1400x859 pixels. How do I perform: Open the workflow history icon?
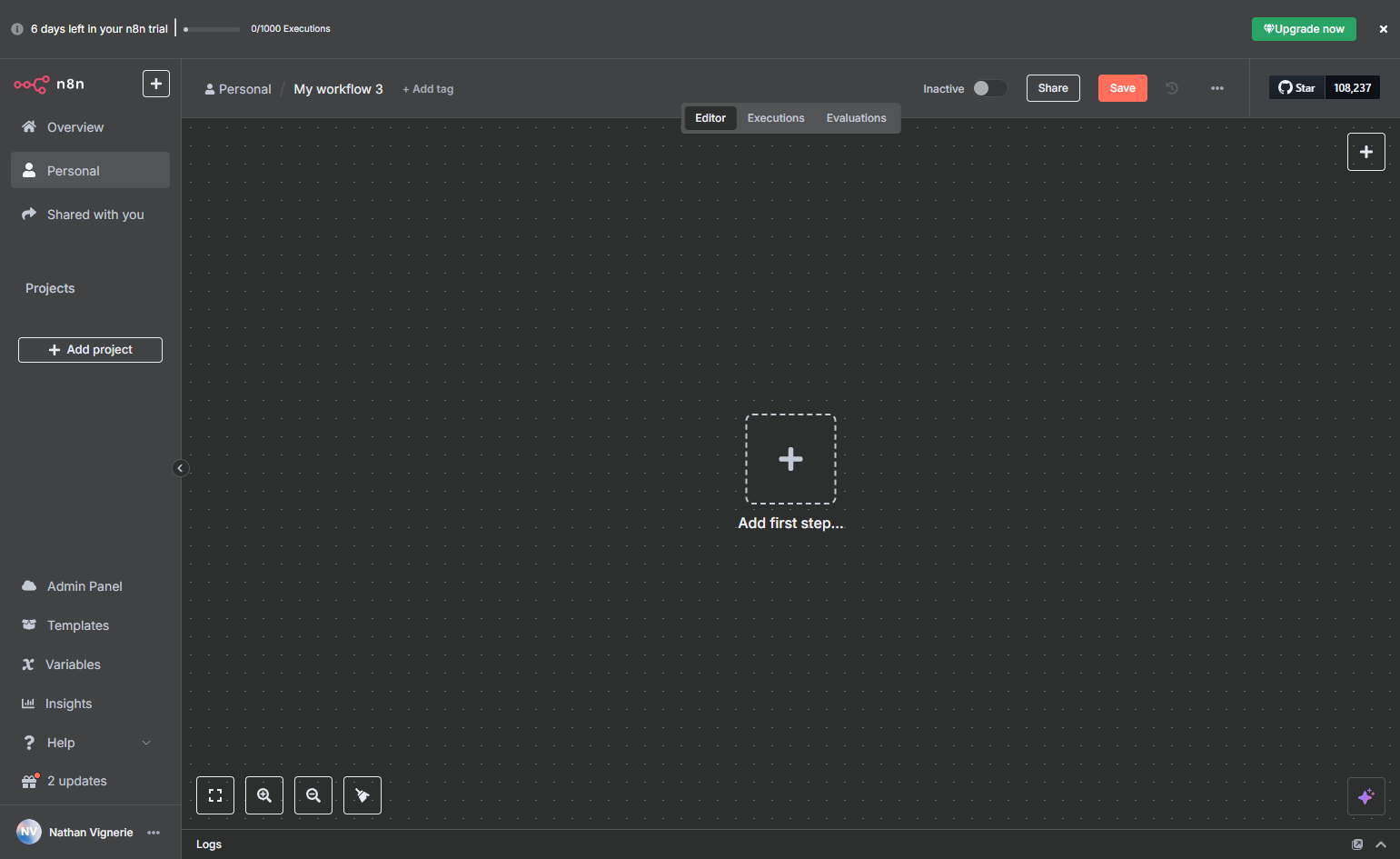coord(1172,88)
